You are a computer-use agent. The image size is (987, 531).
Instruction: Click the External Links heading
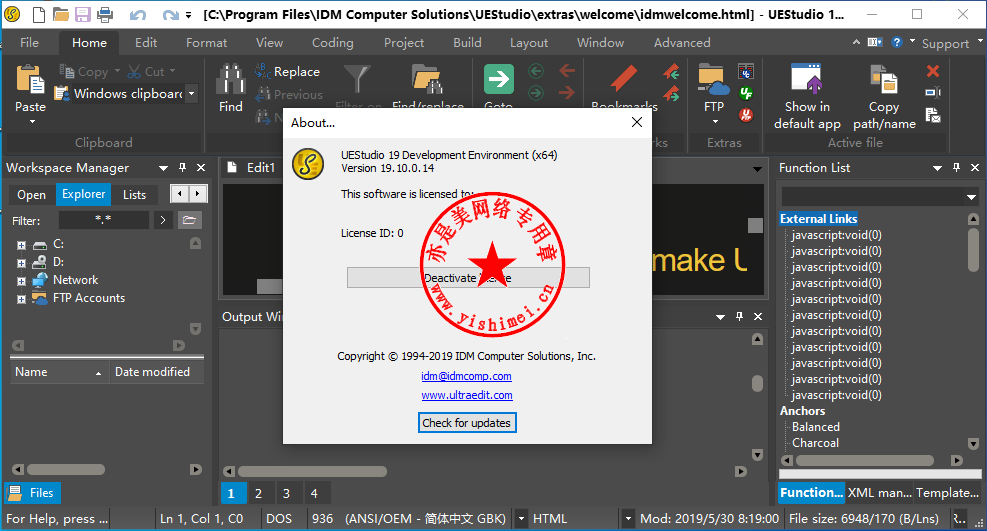click(818, 218)
